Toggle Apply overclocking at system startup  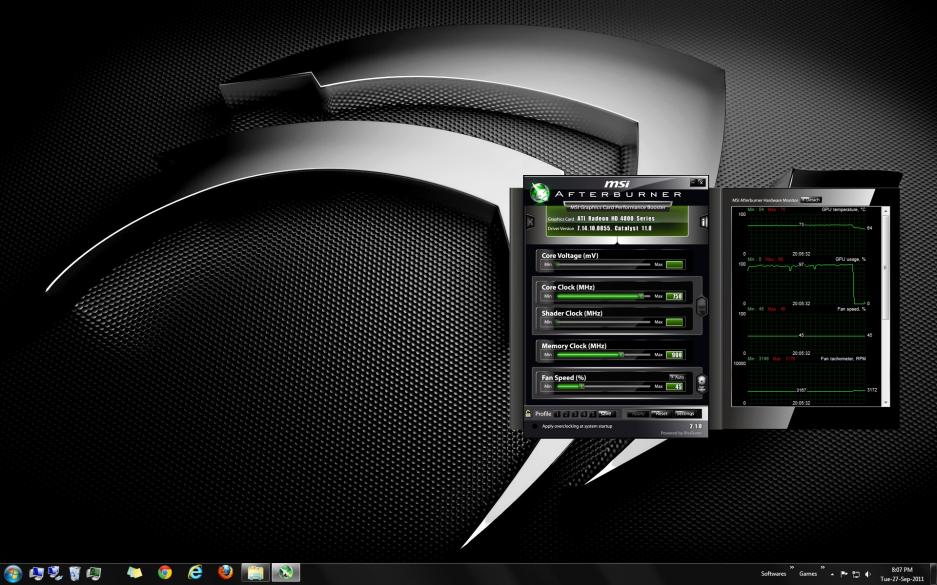[534, 426]
